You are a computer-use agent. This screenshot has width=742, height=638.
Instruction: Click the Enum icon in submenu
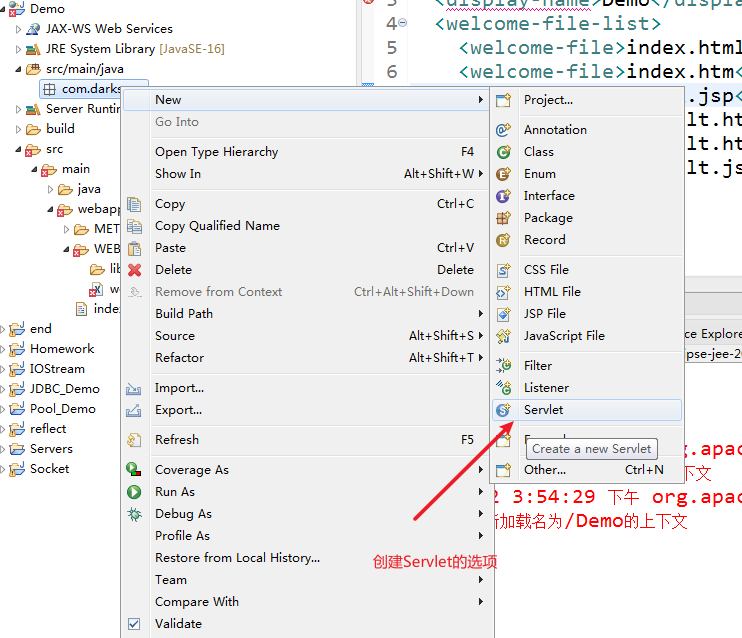[503, 174]
